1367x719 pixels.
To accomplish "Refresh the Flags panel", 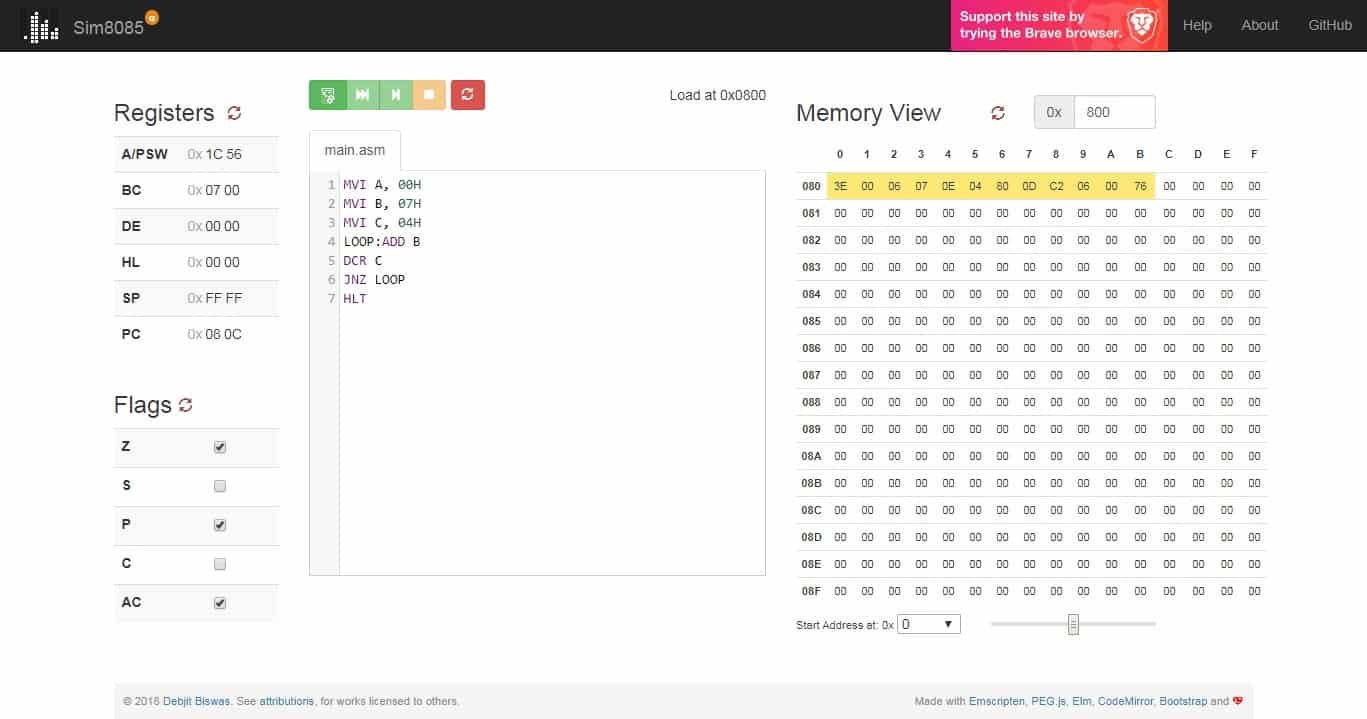I will [185, 405].
